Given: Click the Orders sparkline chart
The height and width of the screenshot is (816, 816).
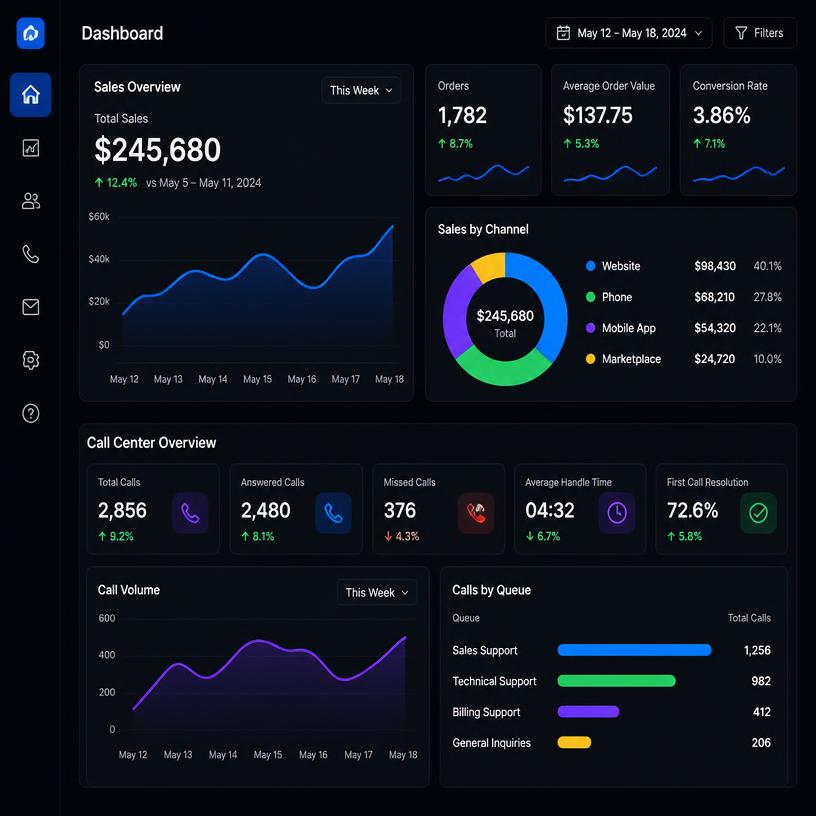Looking at the screenshot, I should (483, 173).
